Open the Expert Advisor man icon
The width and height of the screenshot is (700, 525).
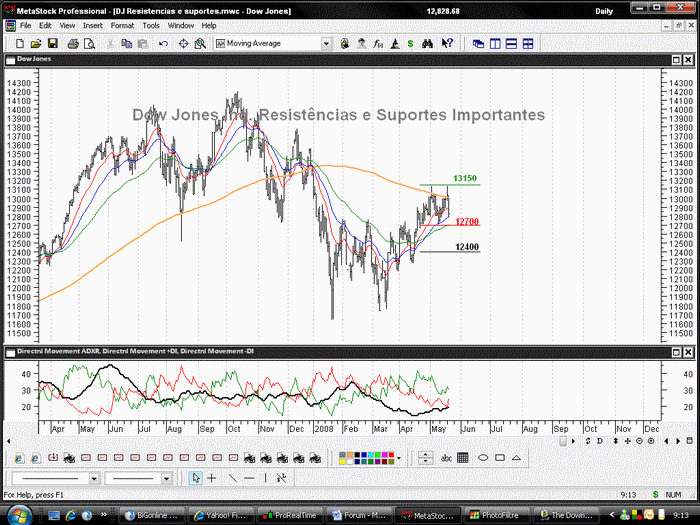(362, 44)
